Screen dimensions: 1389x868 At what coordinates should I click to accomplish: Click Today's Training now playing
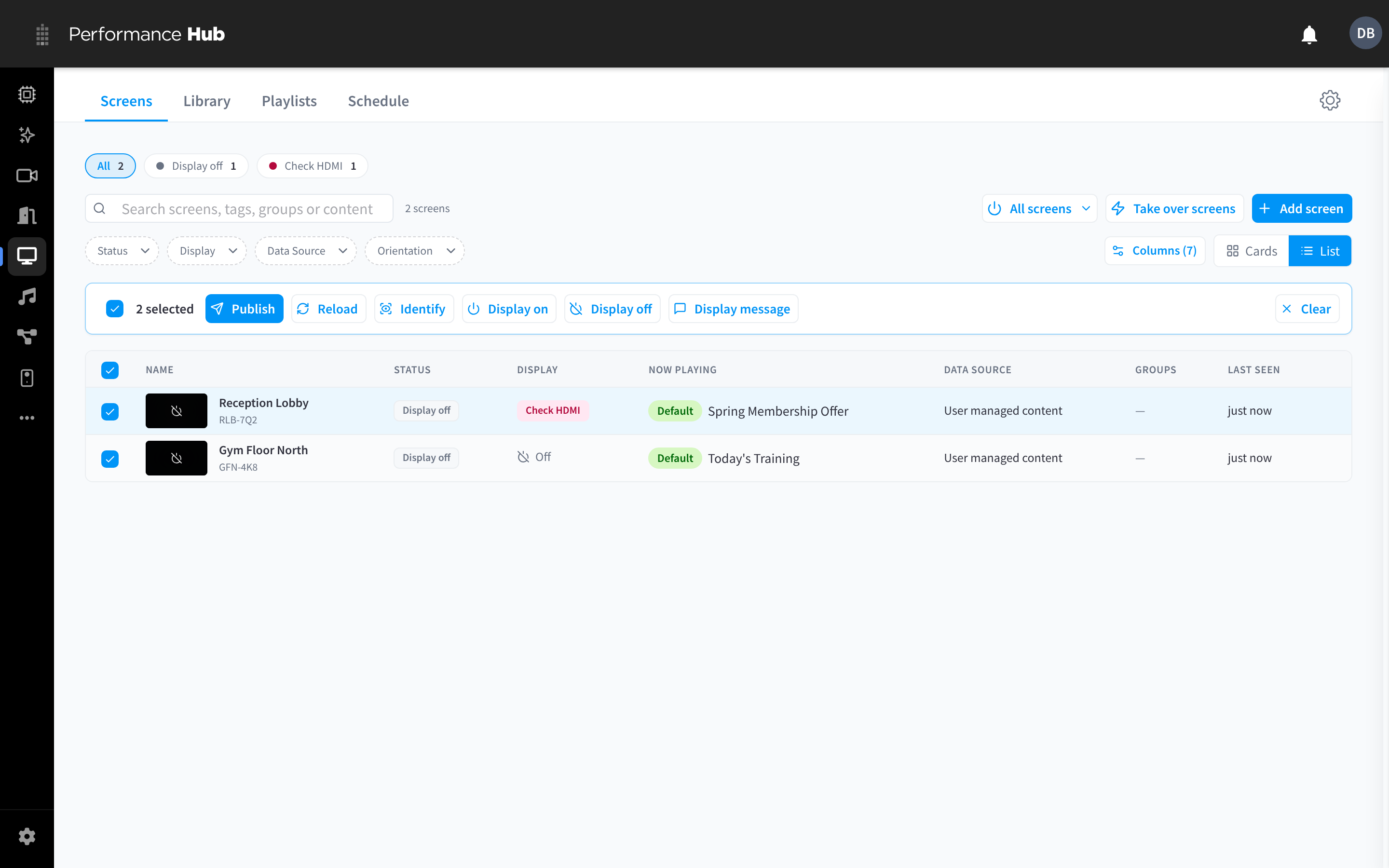pyautogui.click(x=754, y=458)
